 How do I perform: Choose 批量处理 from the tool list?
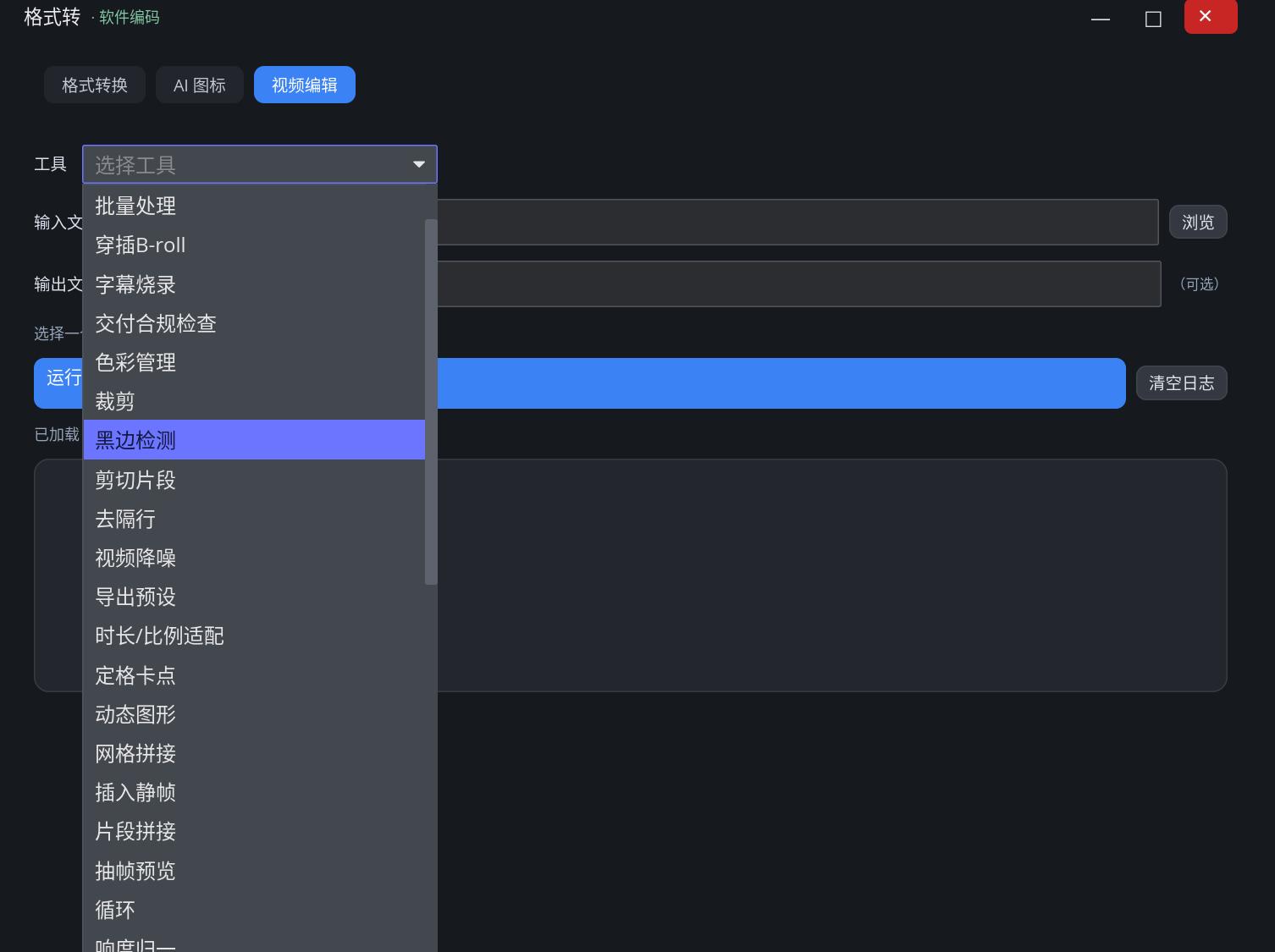click(x=254, y=206)
